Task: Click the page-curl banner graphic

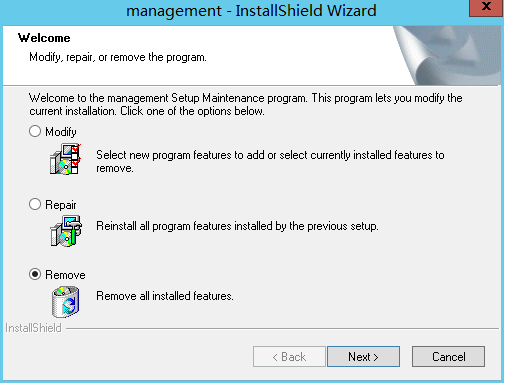Action: [447, 55]
